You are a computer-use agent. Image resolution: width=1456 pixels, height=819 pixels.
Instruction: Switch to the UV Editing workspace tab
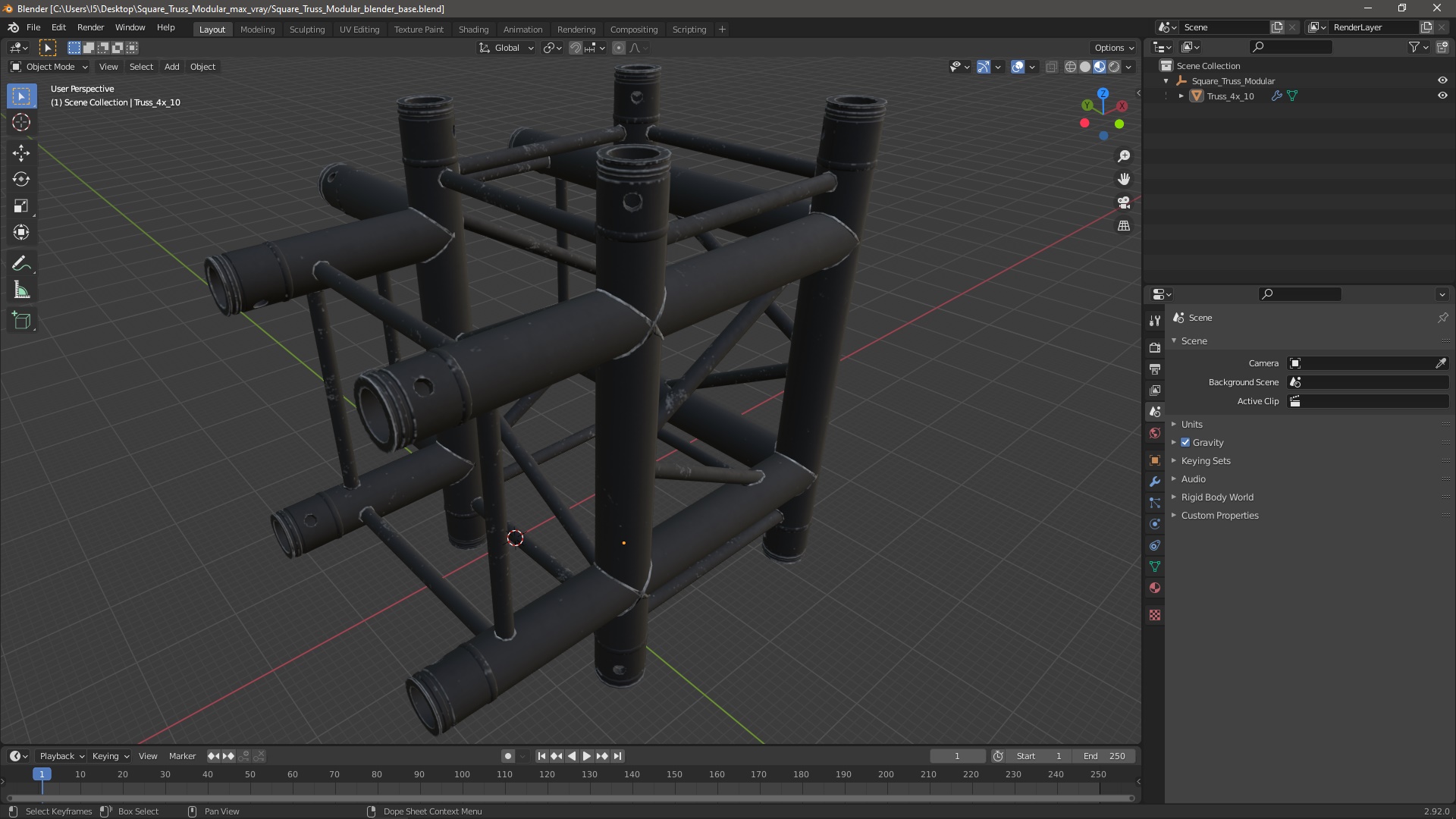pos(359,30)
